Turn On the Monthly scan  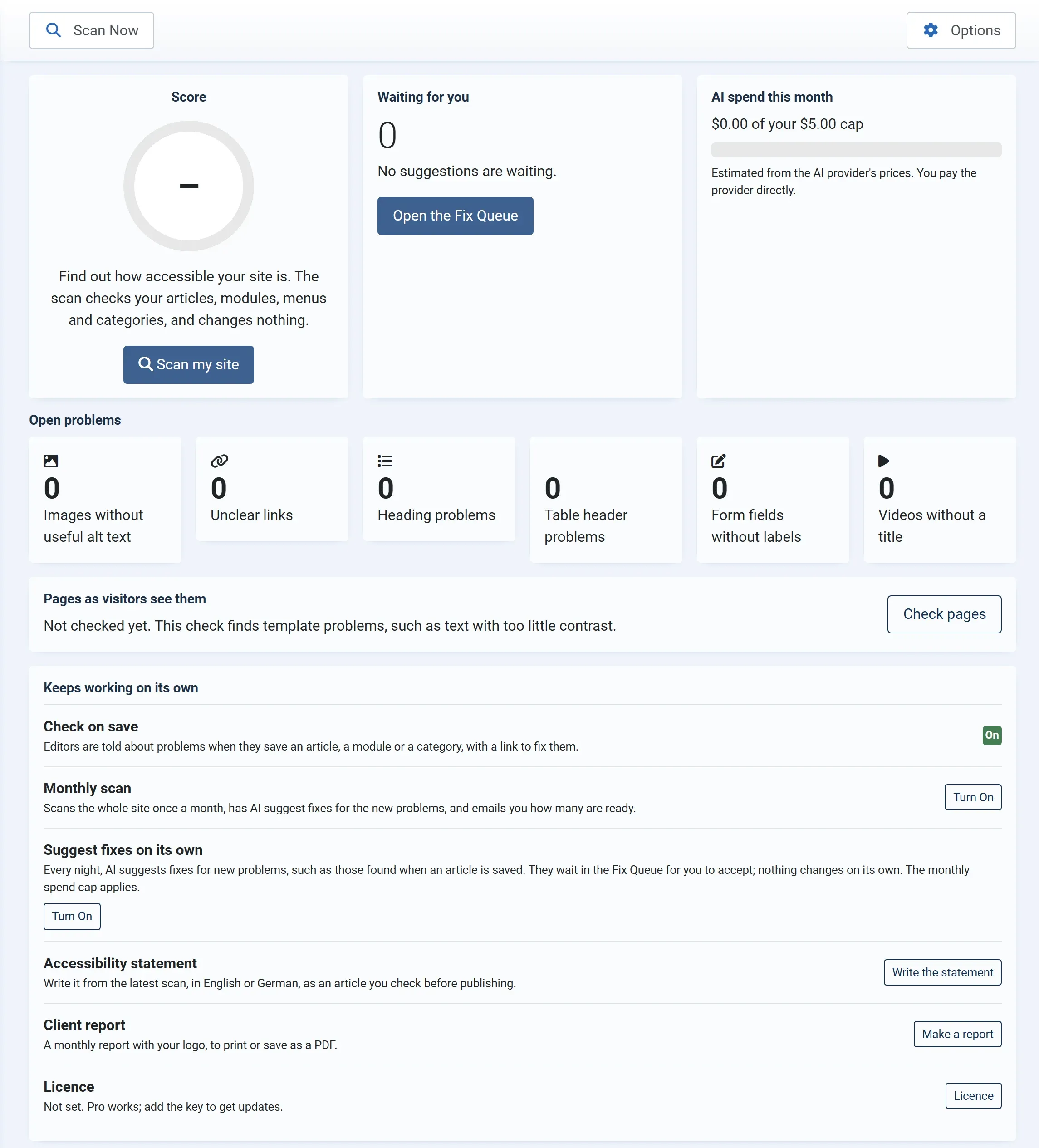pos(972,797)
